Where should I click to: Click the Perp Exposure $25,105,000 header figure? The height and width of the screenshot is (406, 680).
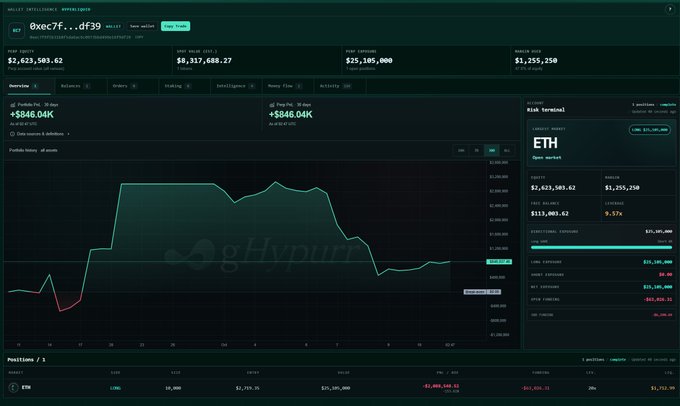click(369, 61)
